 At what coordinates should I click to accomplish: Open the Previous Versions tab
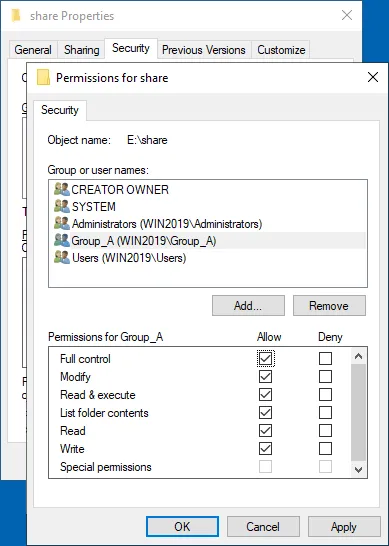[204, 50]
